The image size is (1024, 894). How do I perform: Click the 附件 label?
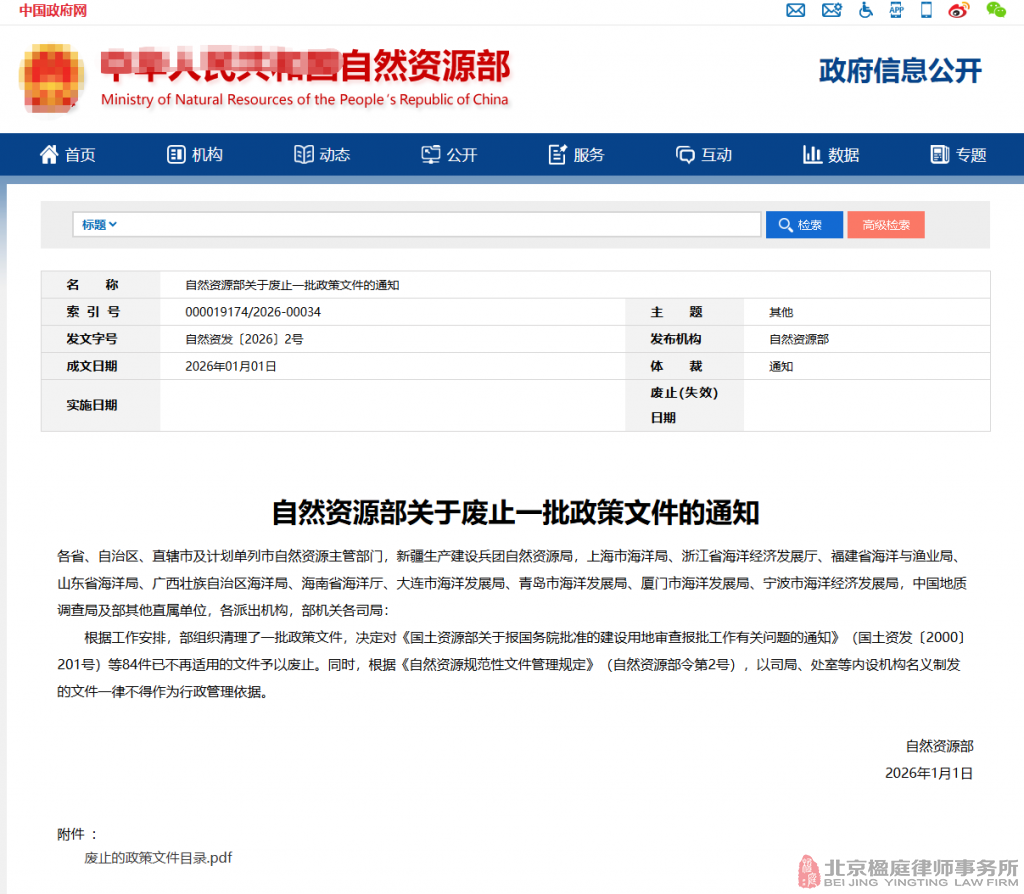pyautogui.click(x=77, y=834)
